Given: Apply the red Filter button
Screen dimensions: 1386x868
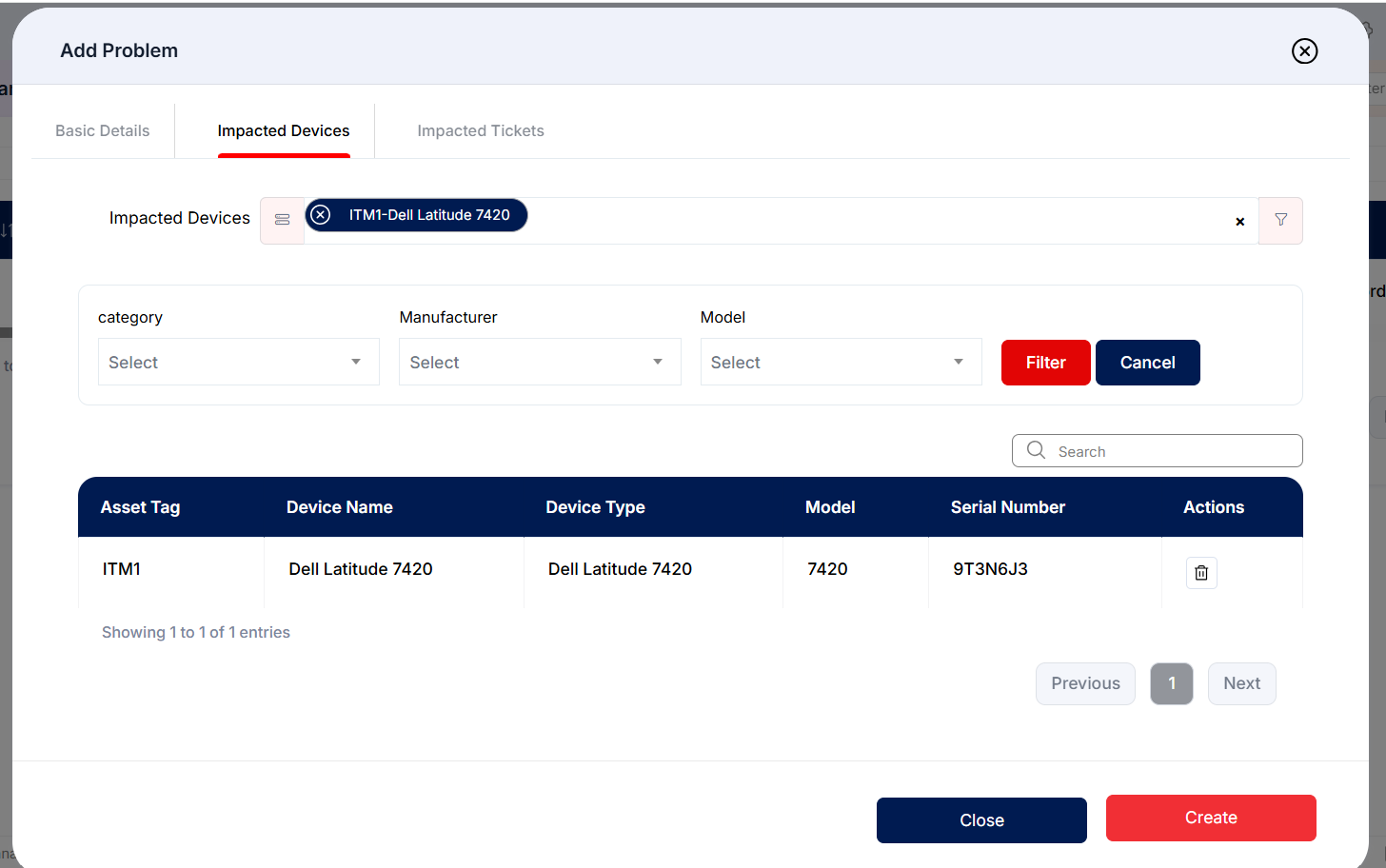Looking at the screenshot, I should pyautogui.click(x=1045, y=363).
